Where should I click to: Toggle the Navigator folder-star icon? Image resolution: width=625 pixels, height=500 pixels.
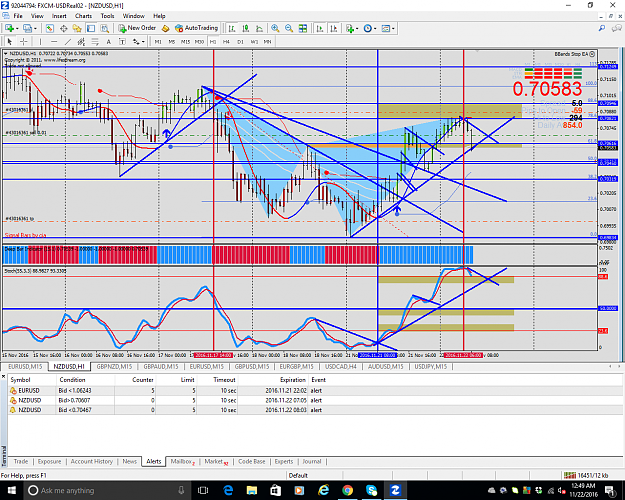pyautogui.click(x=77, y=28)
